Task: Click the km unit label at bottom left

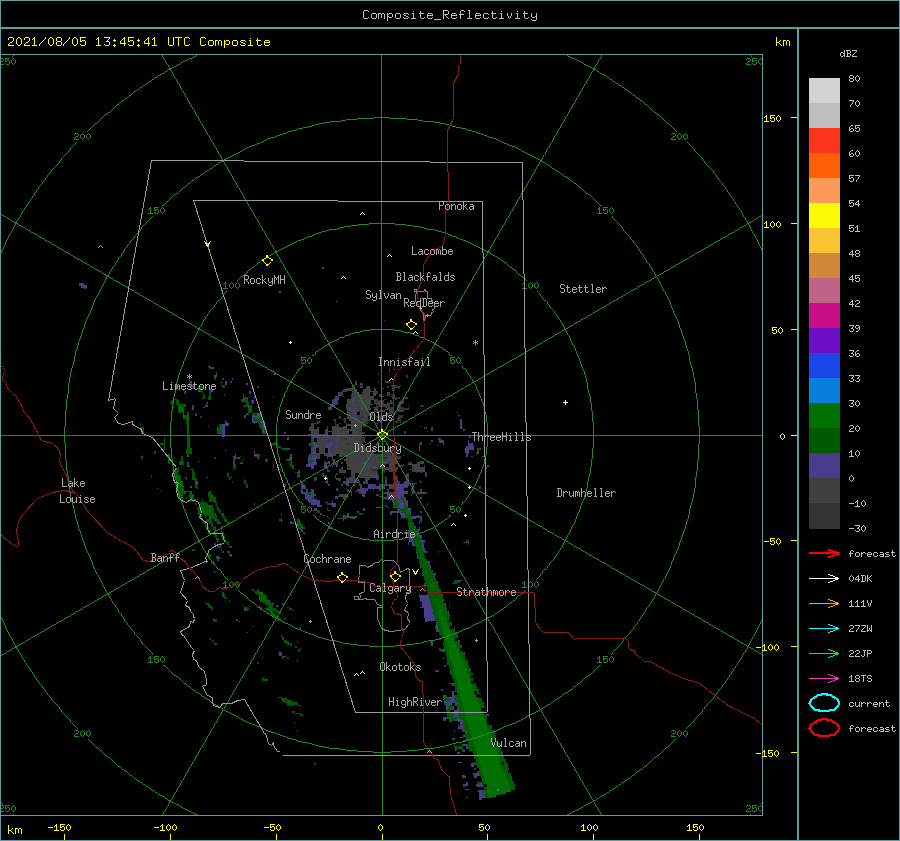Action: pos(14,830)
